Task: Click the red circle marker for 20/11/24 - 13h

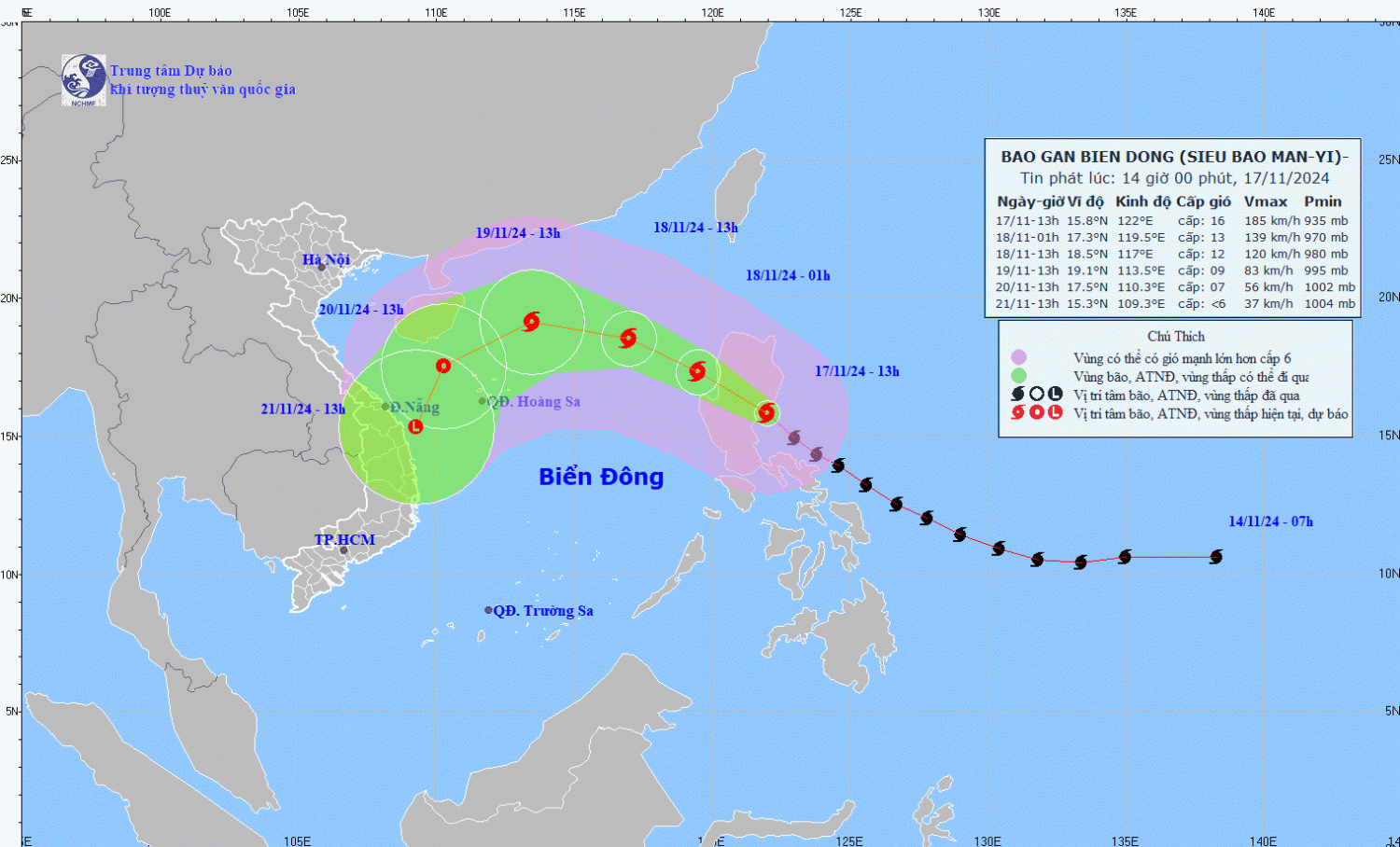Action: point(443,366)
